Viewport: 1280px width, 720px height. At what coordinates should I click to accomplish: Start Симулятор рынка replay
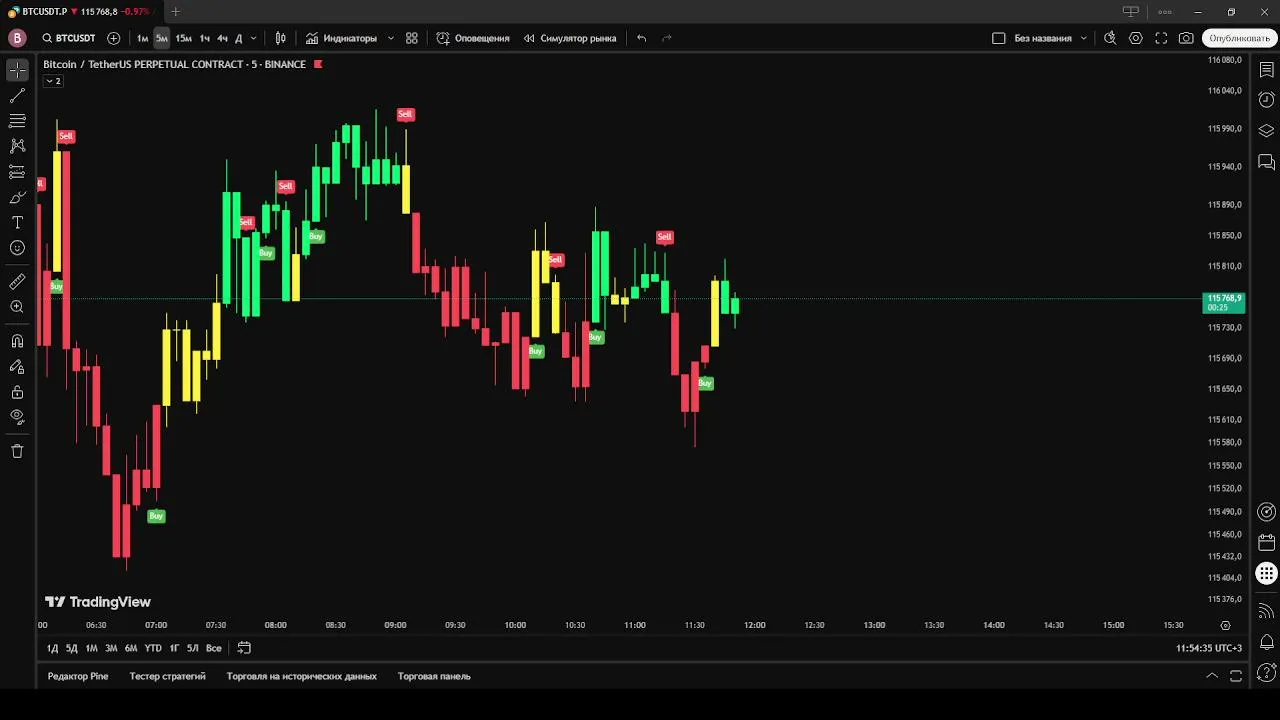570,38
